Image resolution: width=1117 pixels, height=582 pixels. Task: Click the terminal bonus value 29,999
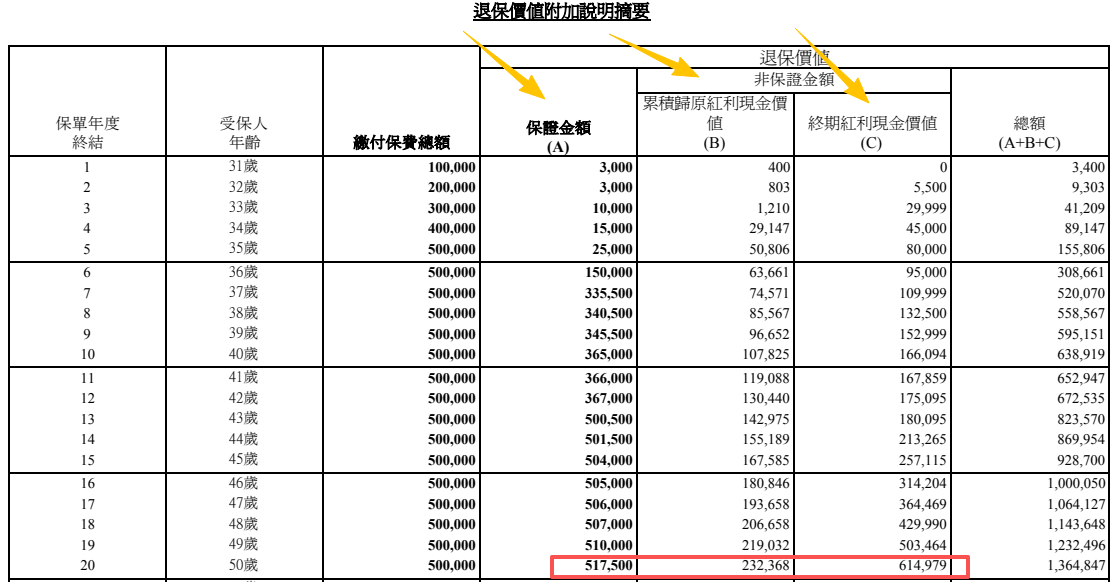(x=927, y=208)
